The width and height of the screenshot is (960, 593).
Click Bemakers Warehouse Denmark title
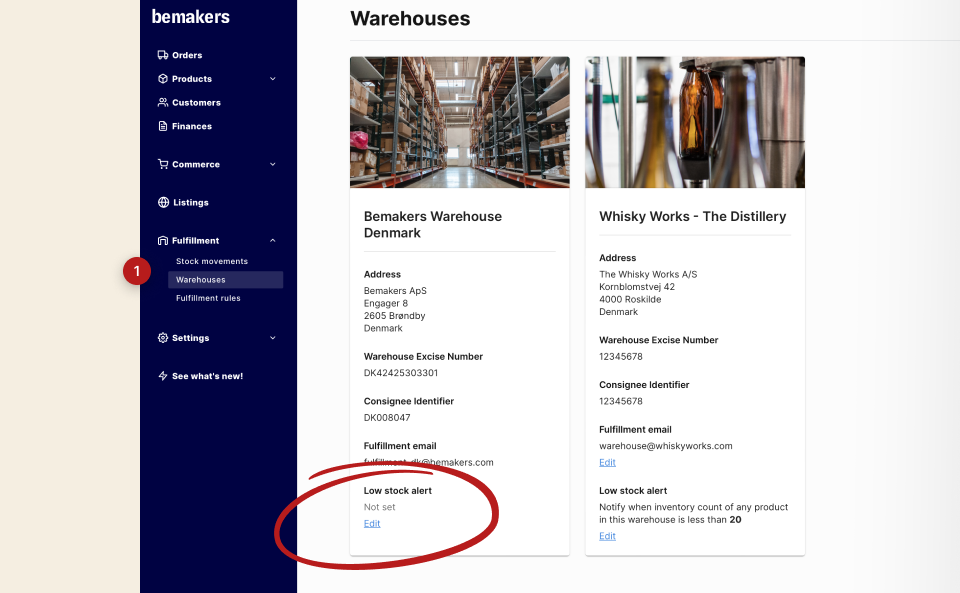433,225
